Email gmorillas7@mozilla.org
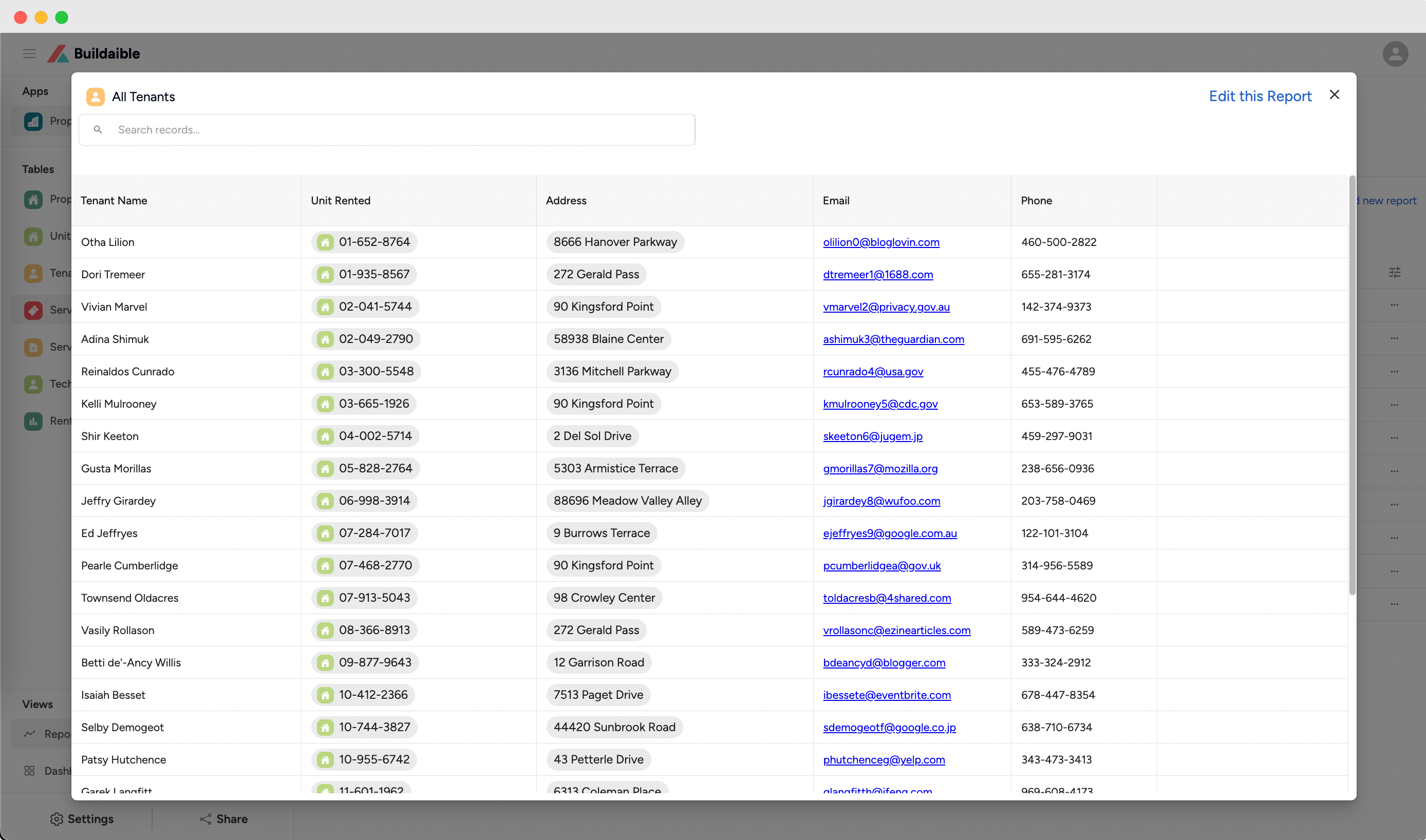 [x=880, y=468]
